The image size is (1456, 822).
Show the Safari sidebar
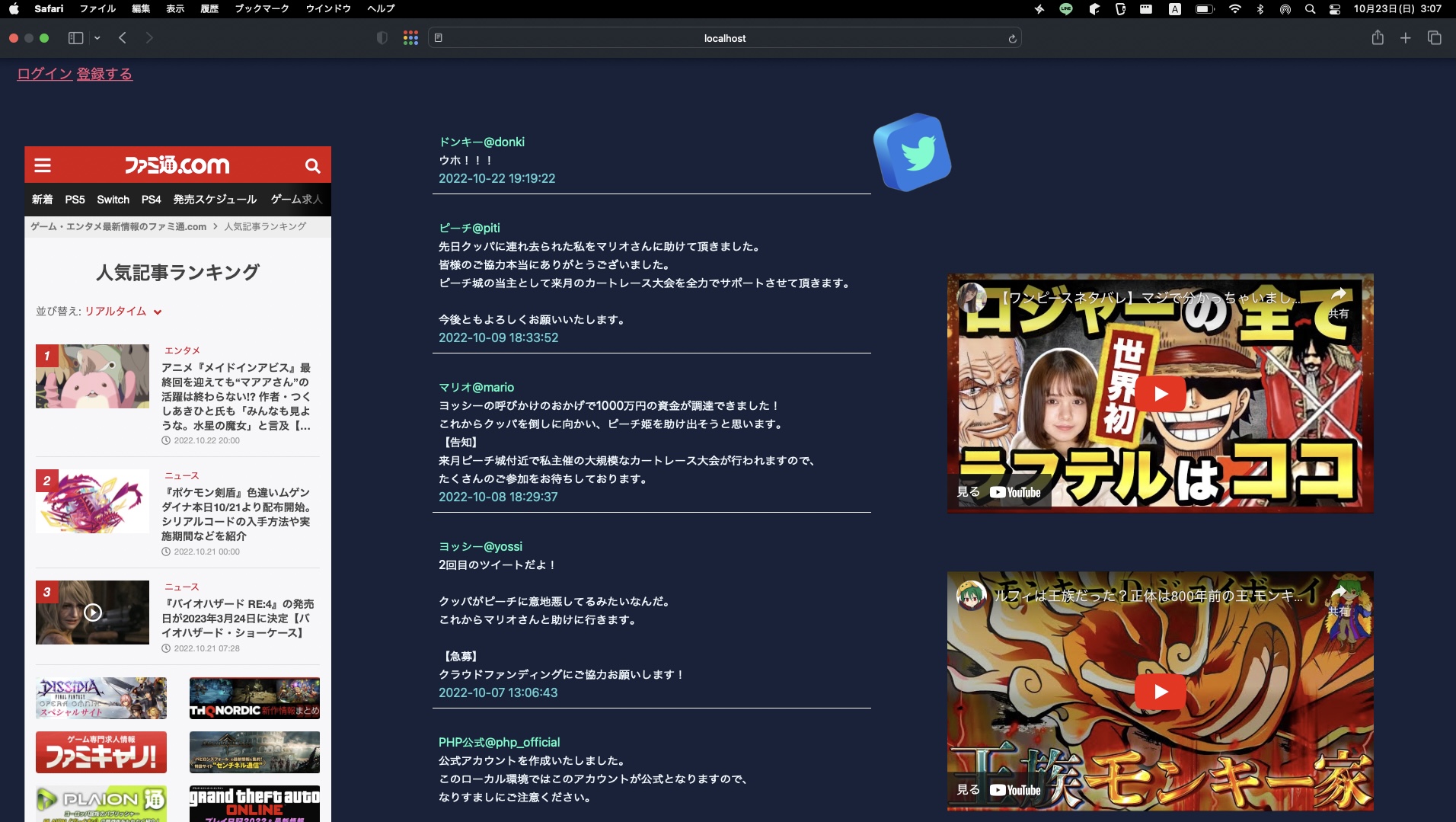(x=75, y=38)
